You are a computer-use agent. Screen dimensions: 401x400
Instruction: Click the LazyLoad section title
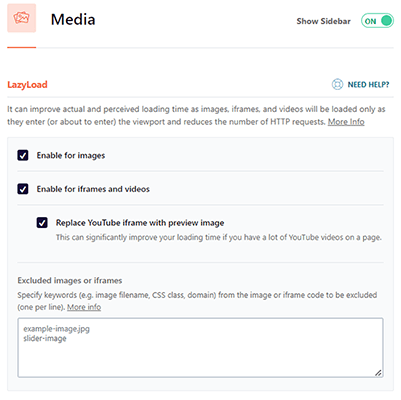coord(27,85)
